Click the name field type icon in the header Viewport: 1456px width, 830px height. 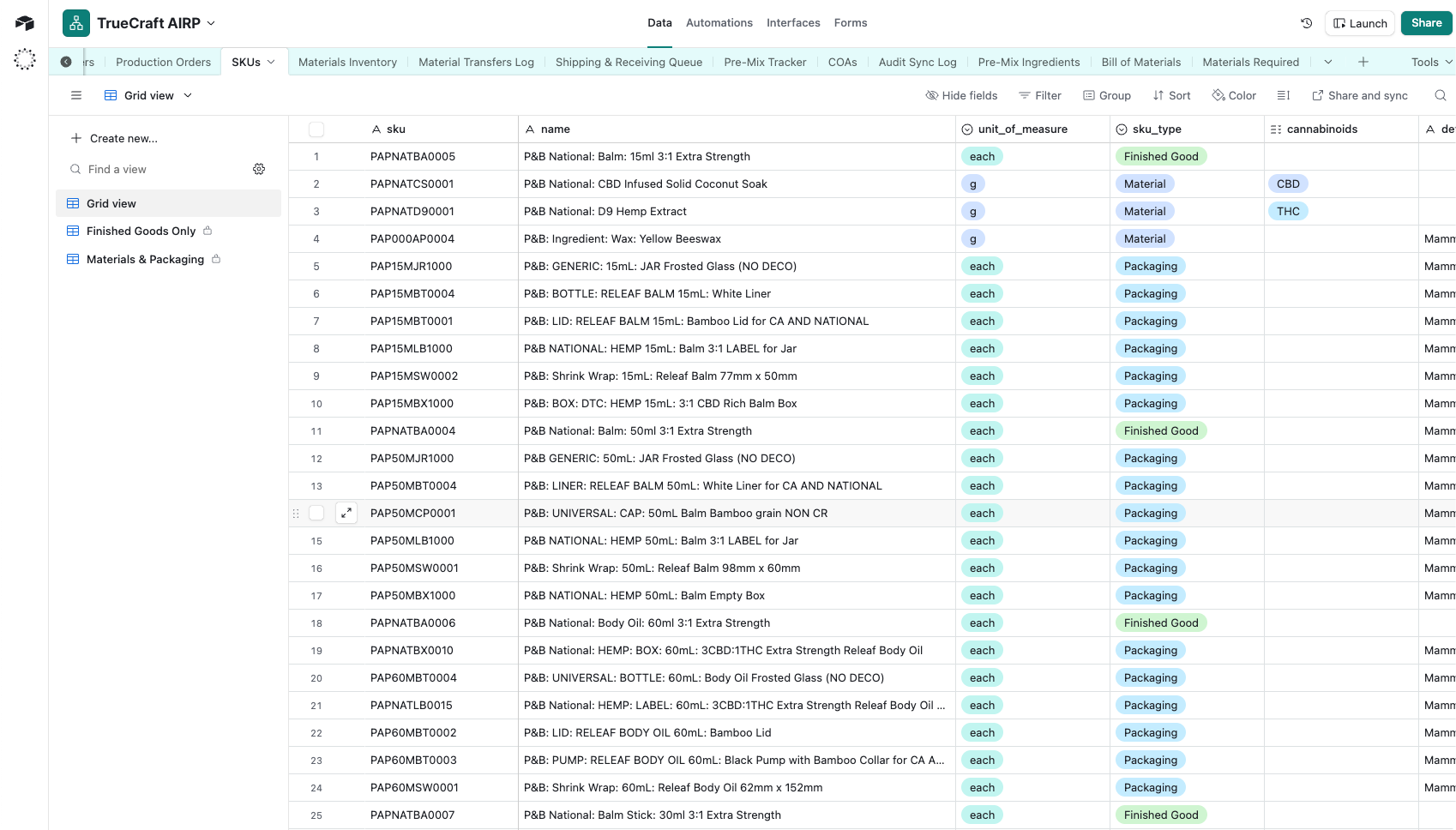(530, 129)
